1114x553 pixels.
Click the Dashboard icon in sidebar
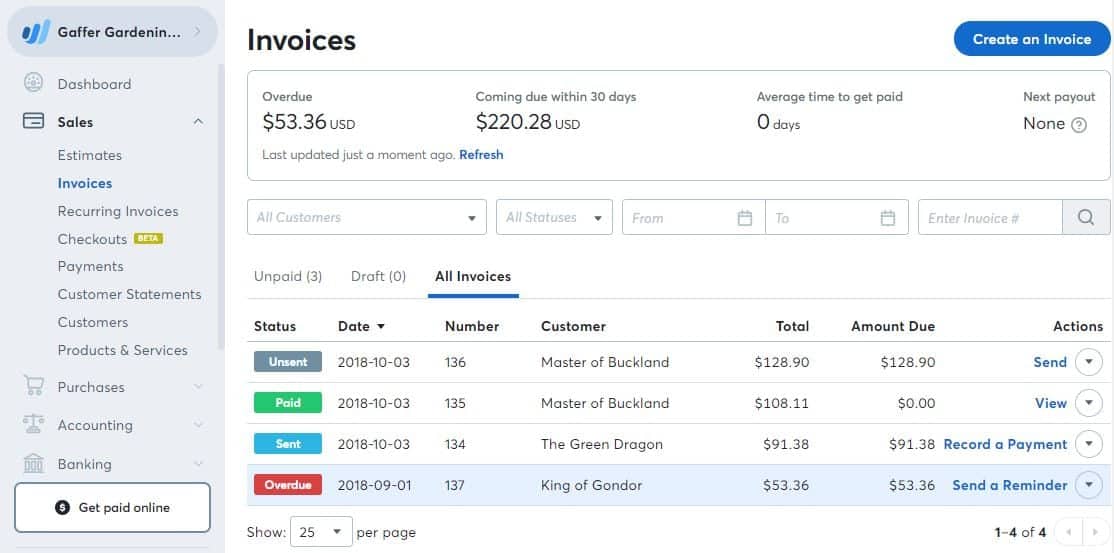pyautogui.click(x=33, y=84)
